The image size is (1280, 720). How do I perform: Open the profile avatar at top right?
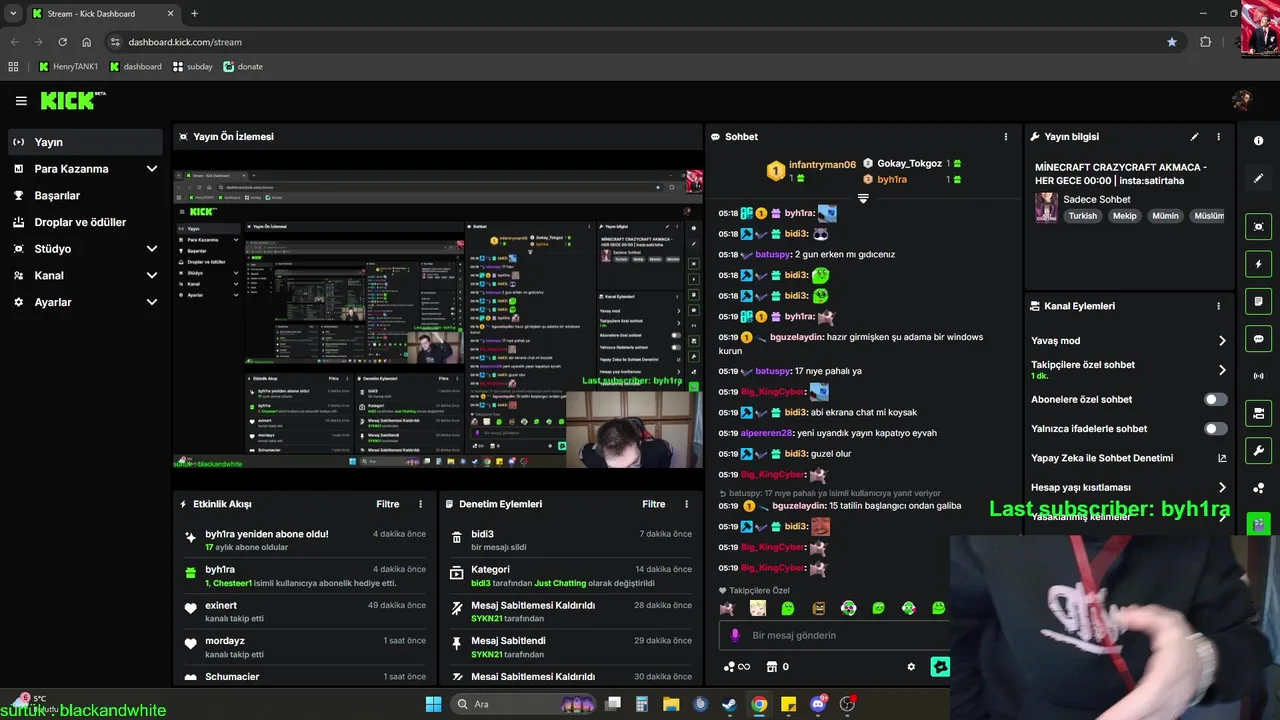pyautogui.click(x=1242, y=101)
